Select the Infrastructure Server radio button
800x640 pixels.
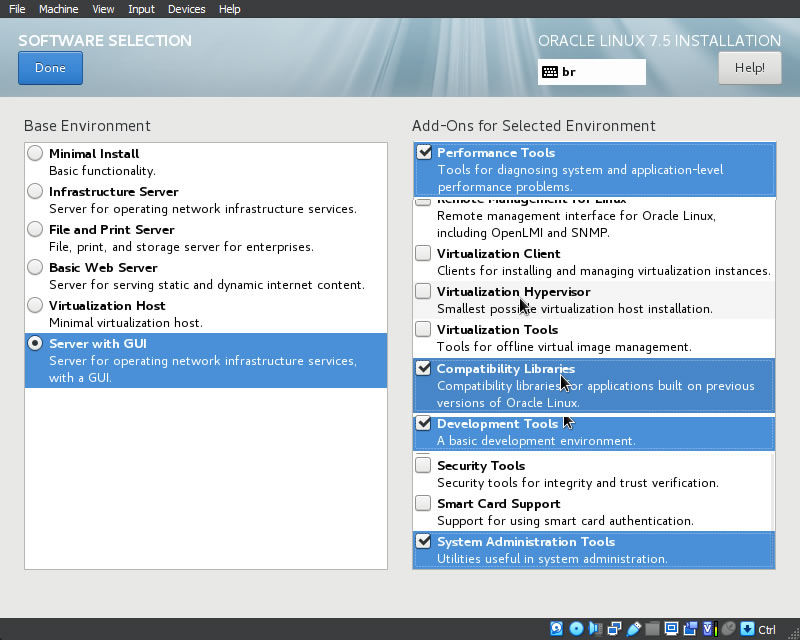[x=35, y=191]
